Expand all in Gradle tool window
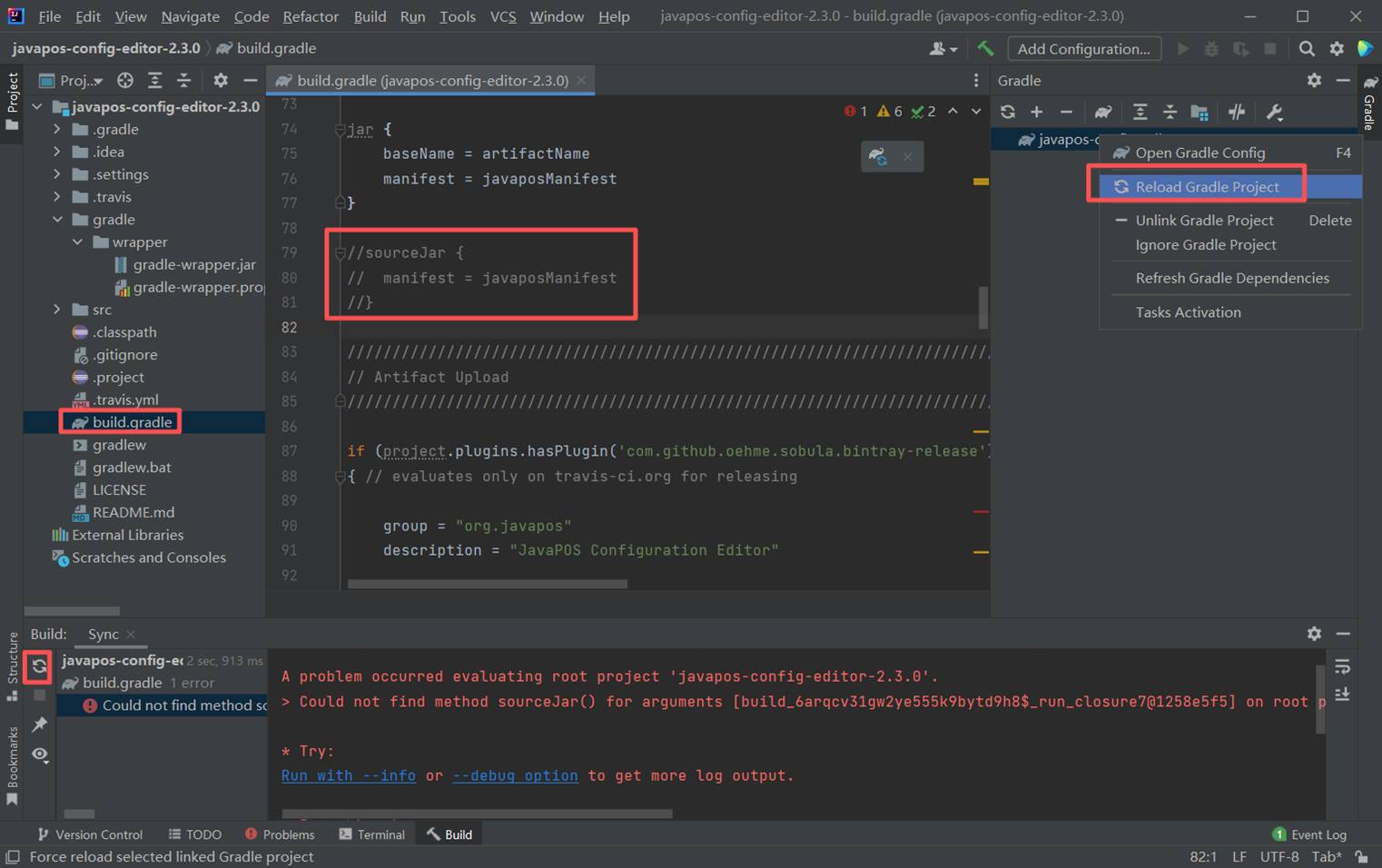Screen dimensions: 1382x868 [x=1140, y=112]
